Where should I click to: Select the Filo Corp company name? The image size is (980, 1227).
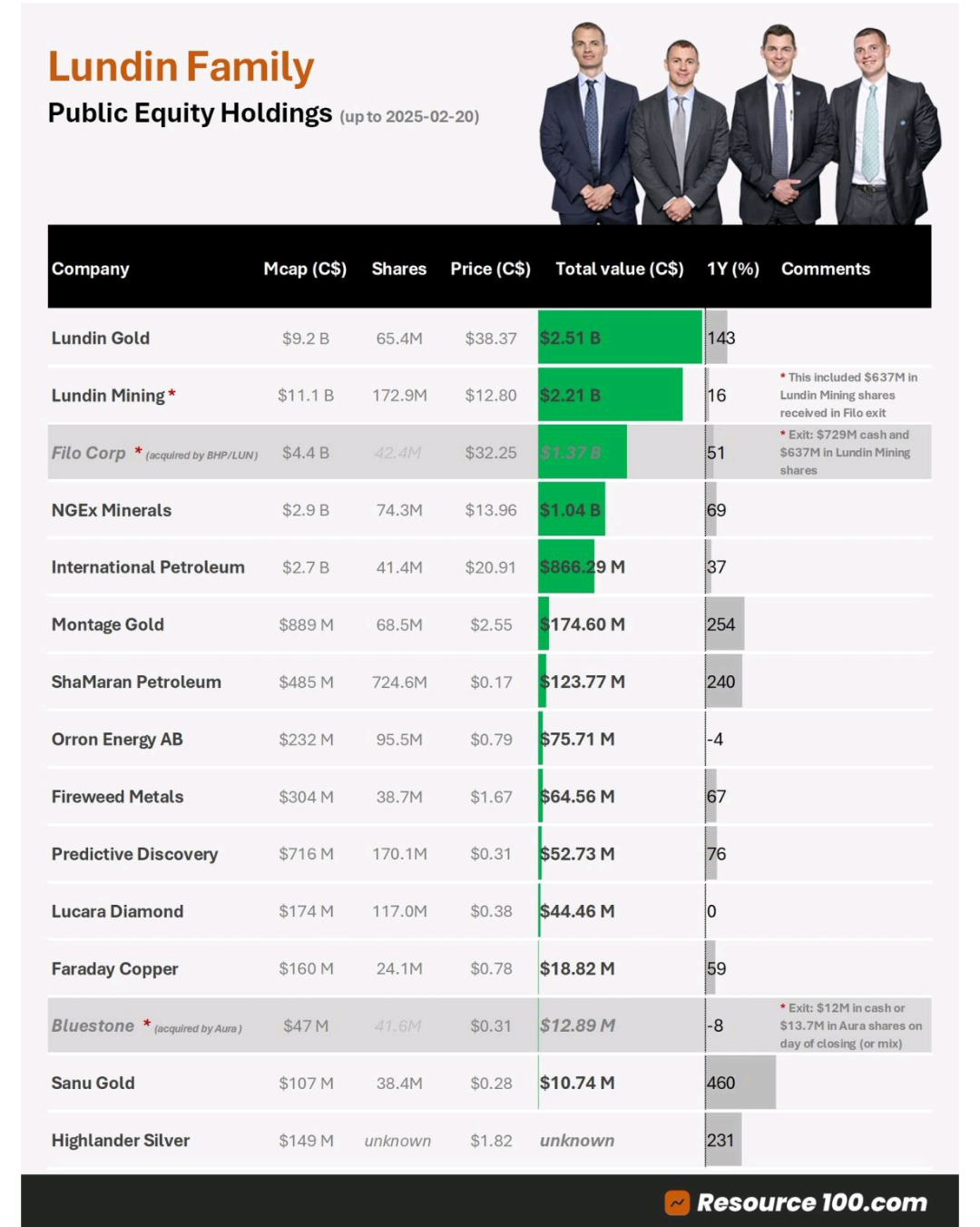click(x=88, y=453)
